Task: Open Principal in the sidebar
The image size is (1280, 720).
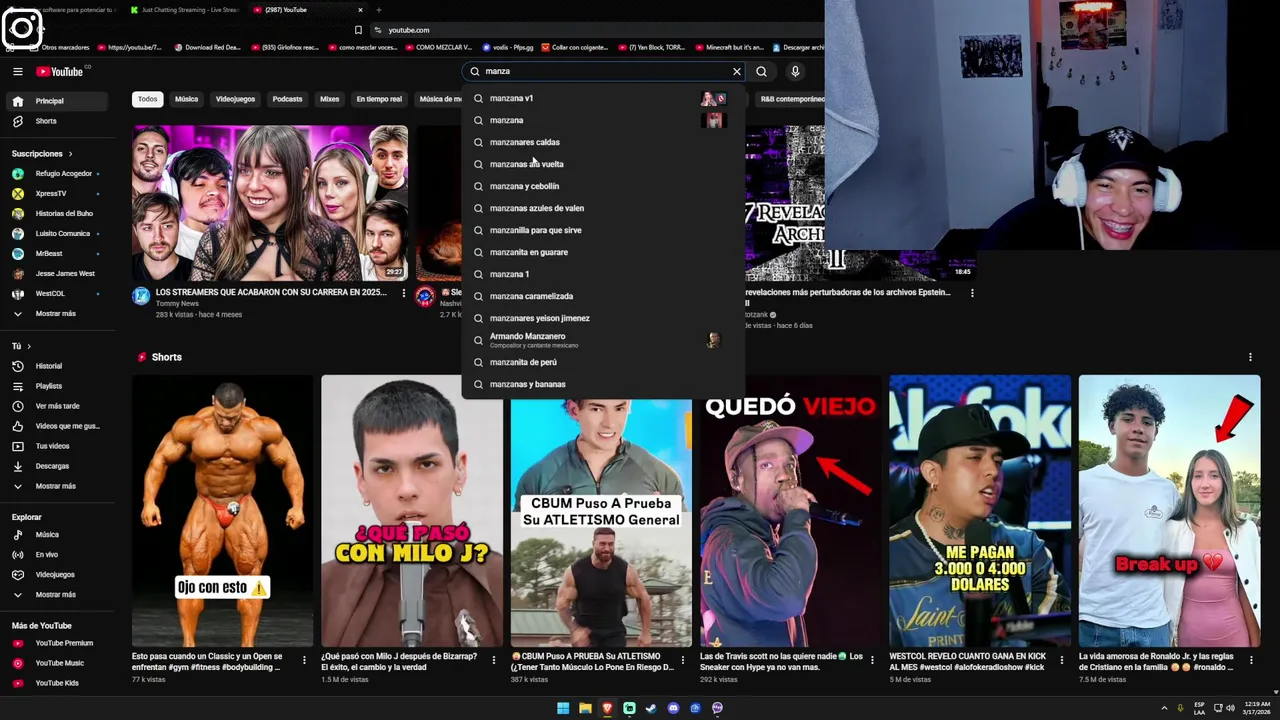Action: 58,101
